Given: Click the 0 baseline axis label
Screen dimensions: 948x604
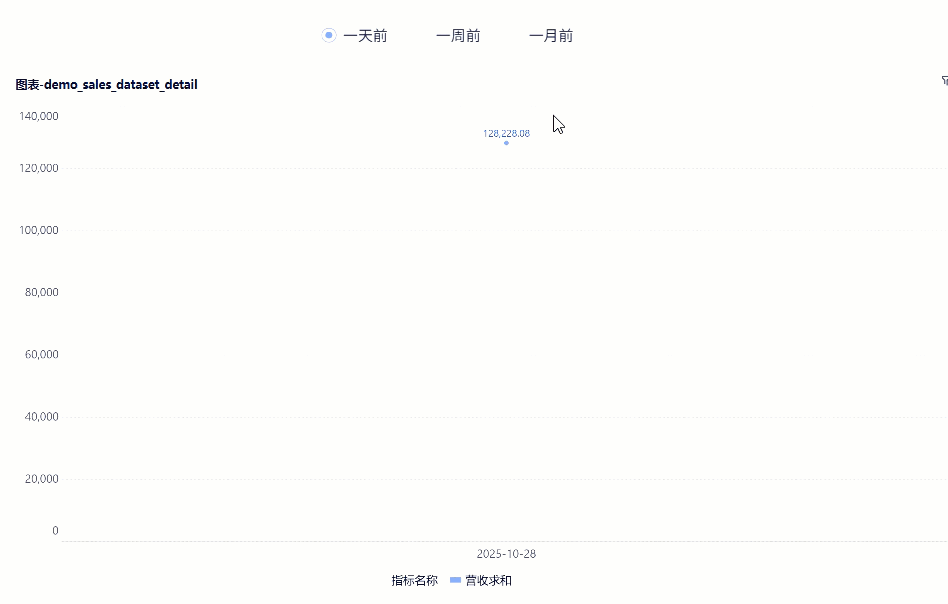Looking at the screenshot, I should coord(55,530).
